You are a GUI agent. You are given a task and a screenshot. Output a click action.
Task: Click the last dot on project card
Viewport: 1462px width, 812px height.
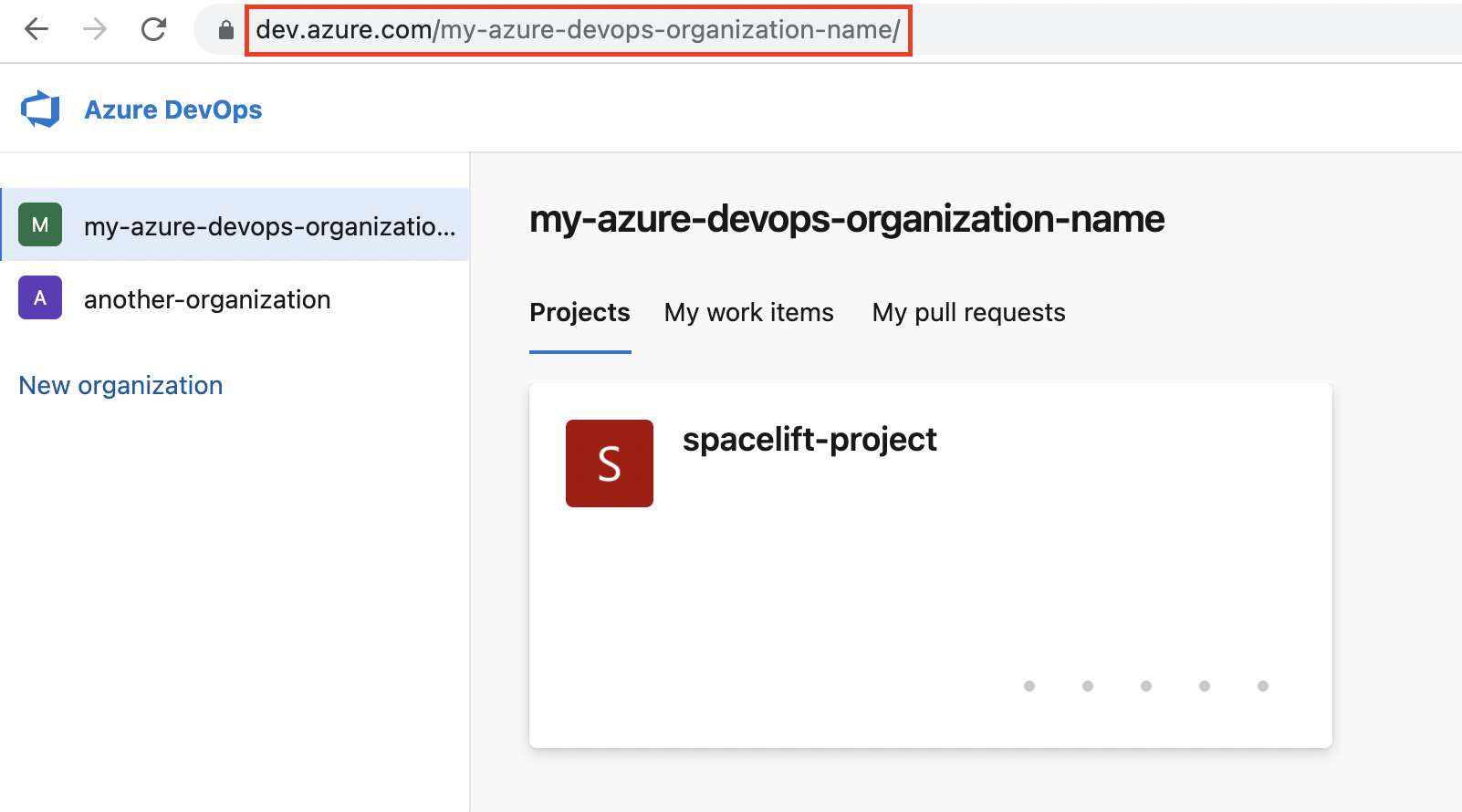tap(1263, 686)
